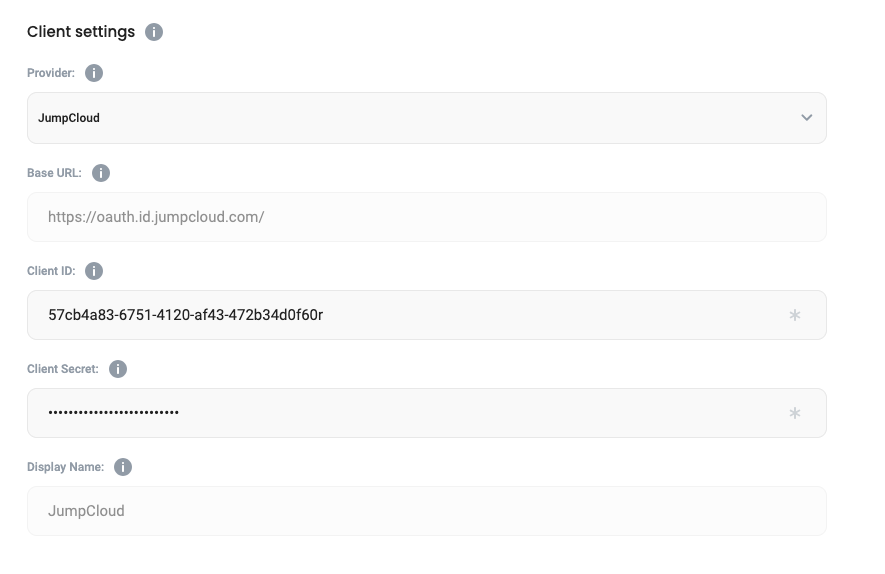Click the asterisk icon in Client Secret field
The width and height of the screenshot is (885, 574).
pos(795,413)
